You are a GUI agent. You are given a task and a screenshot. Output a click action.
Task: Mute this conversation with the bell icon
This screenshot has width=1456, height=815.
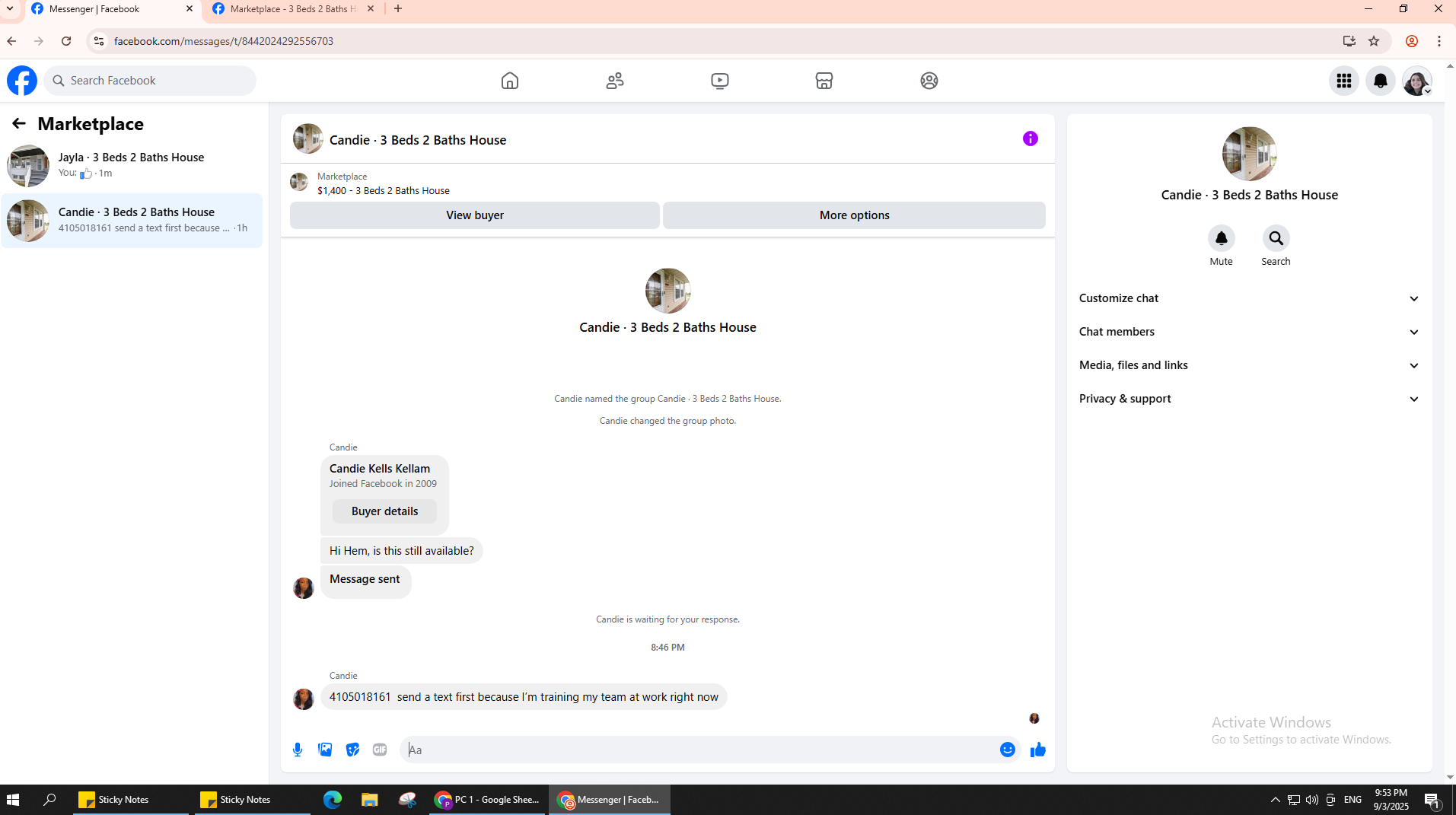[1222, 239]
